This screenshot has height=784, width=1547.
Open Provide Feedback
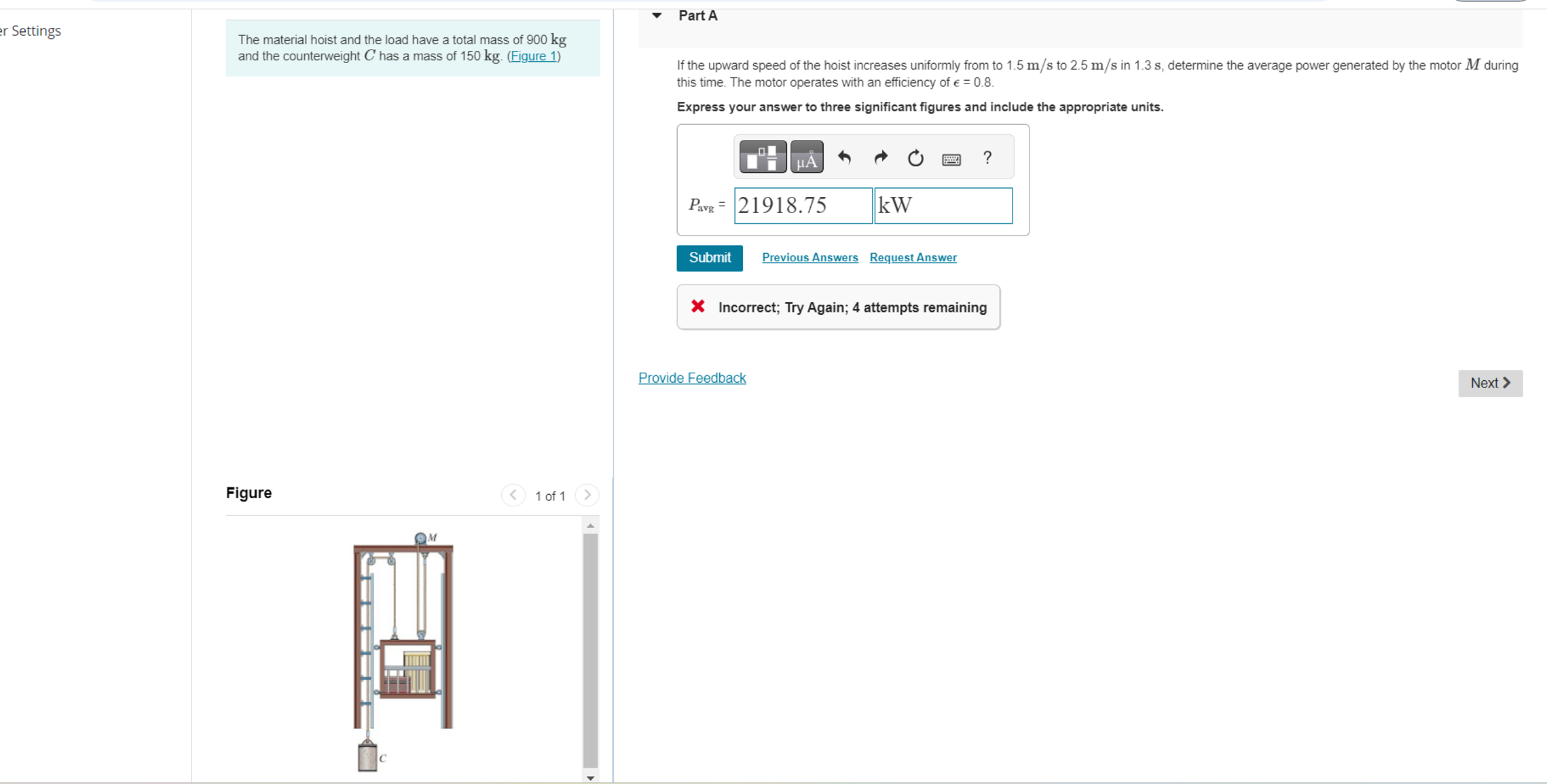click(692, 377)
